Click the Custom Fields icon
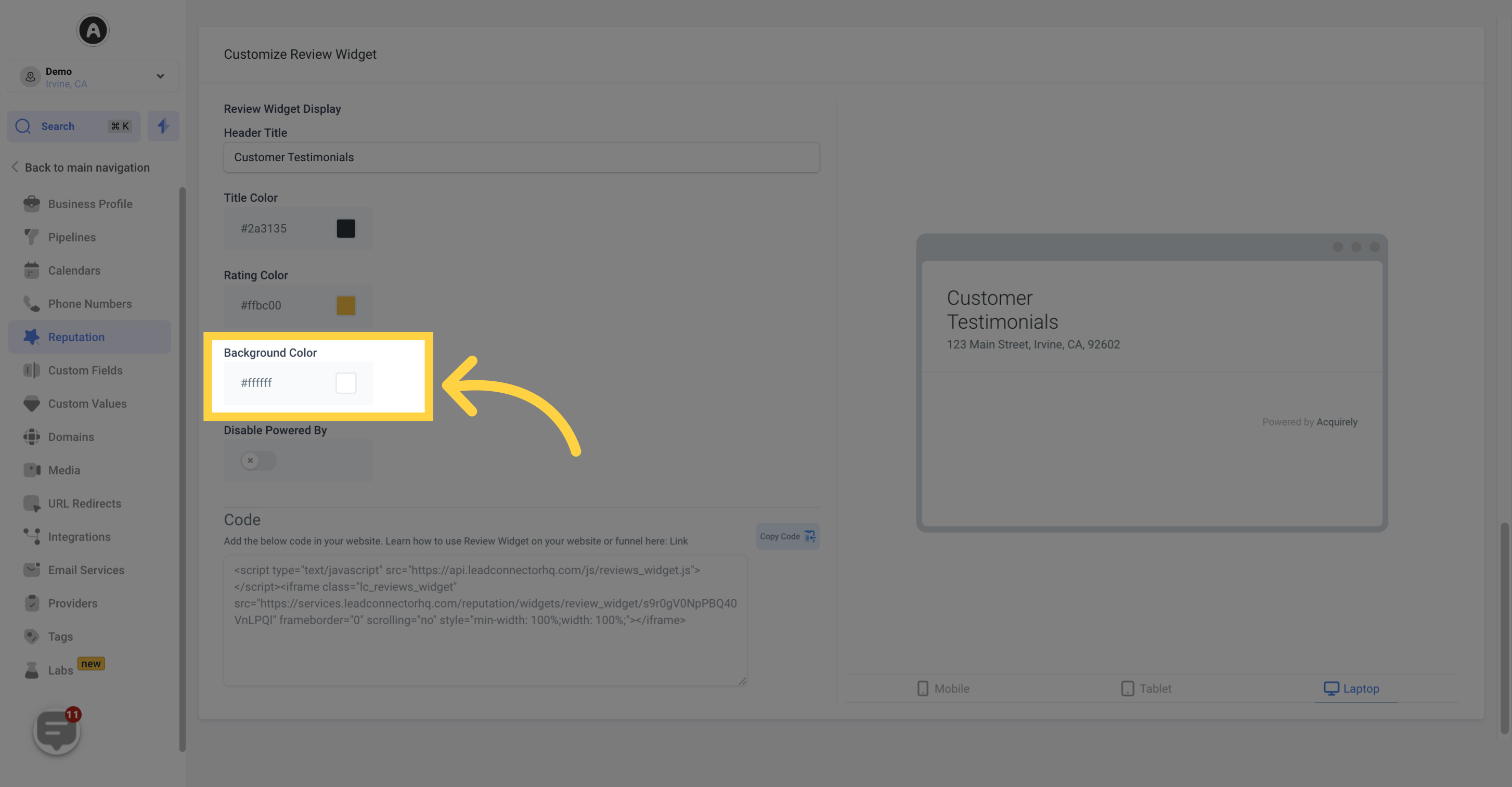The image size is (1512, 787). (32, 370)
